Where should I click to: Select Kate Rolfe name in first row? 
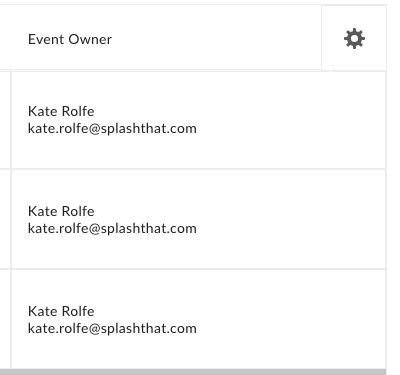click(61, 111)
